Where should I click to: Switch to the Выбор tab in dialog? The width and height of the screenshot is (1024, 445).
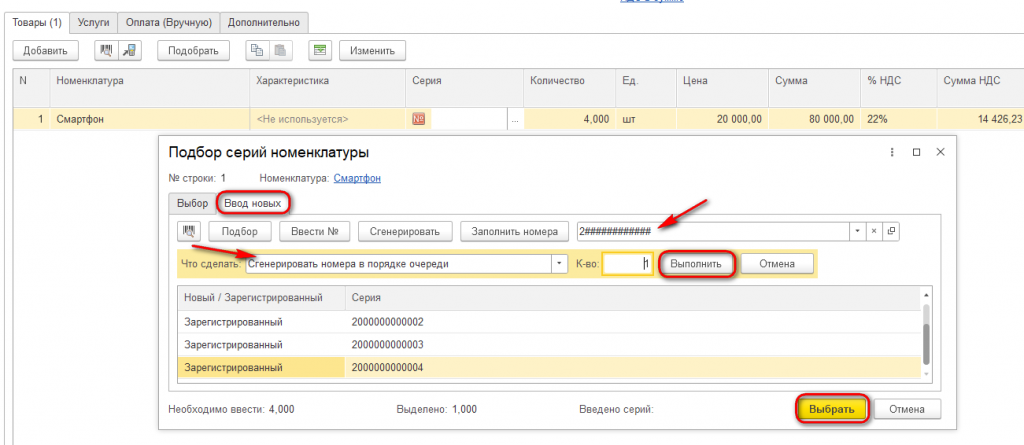coord(193,203)
